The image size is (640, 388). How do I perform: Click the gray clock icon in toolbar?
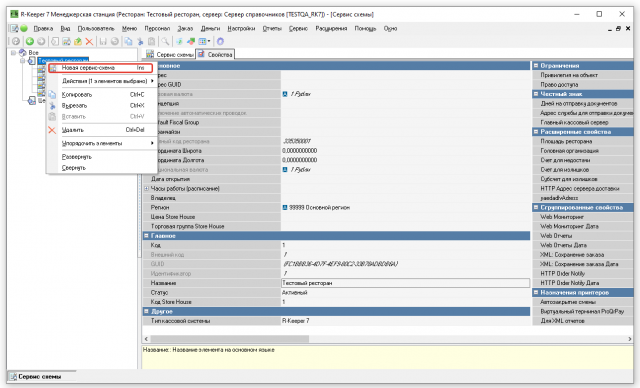tap(16, 41)
